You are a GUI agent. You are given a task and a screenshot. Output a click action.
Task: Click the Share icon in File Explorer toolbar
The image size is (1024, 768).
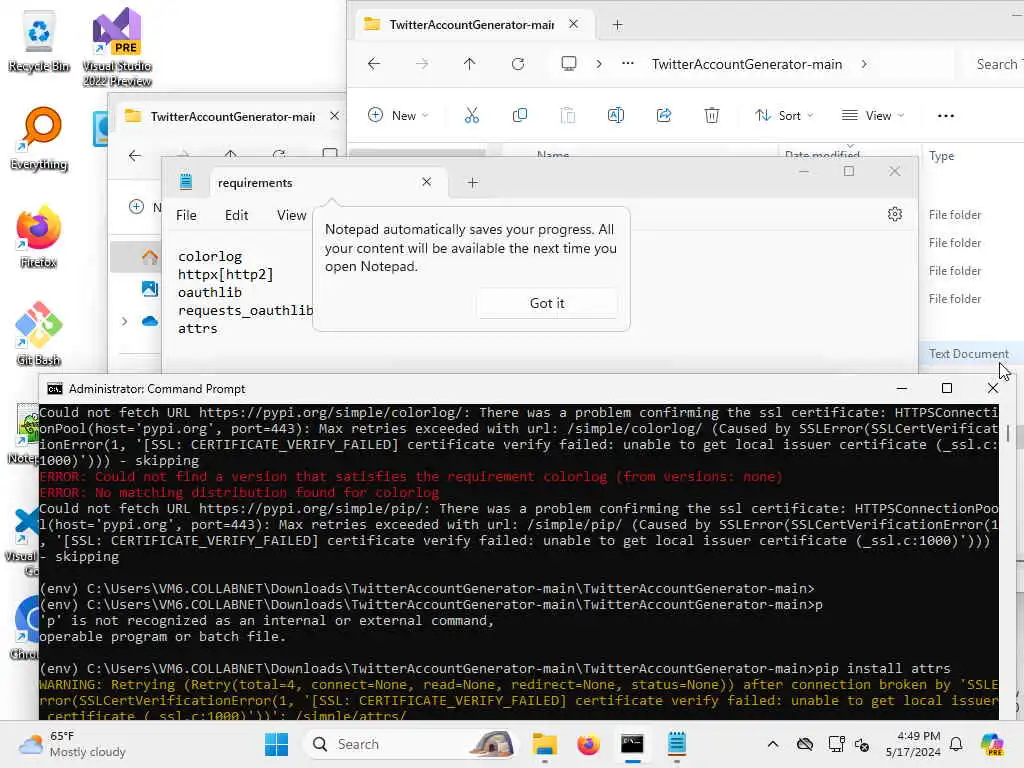point(664,116)
